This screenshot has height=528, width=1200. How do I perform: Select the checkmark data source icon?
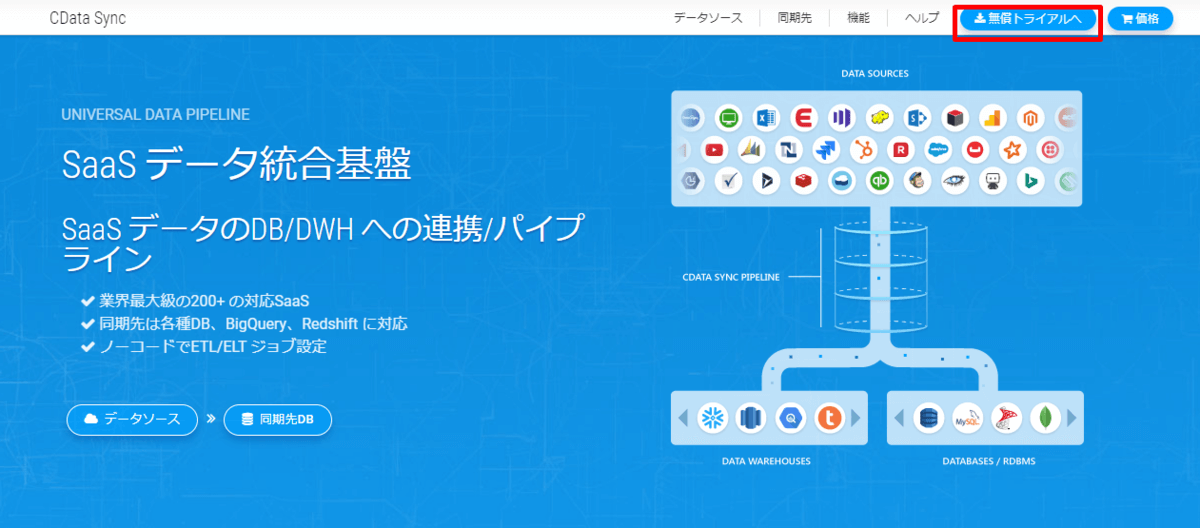click(729, 181)
